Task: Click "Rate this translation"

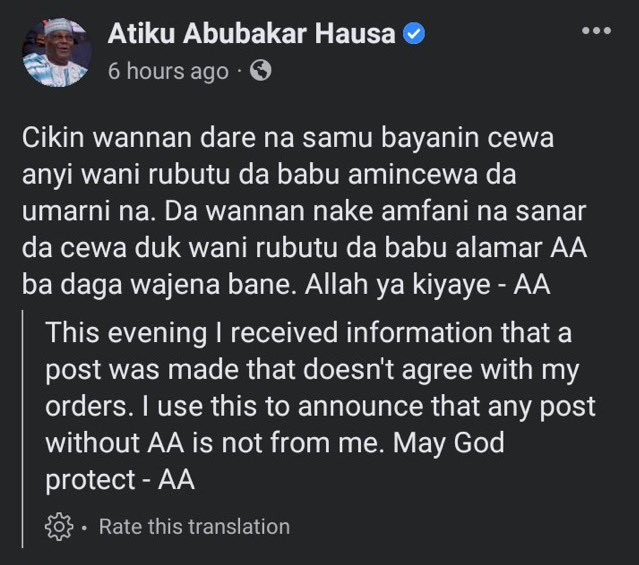Action: coord(194,526)
